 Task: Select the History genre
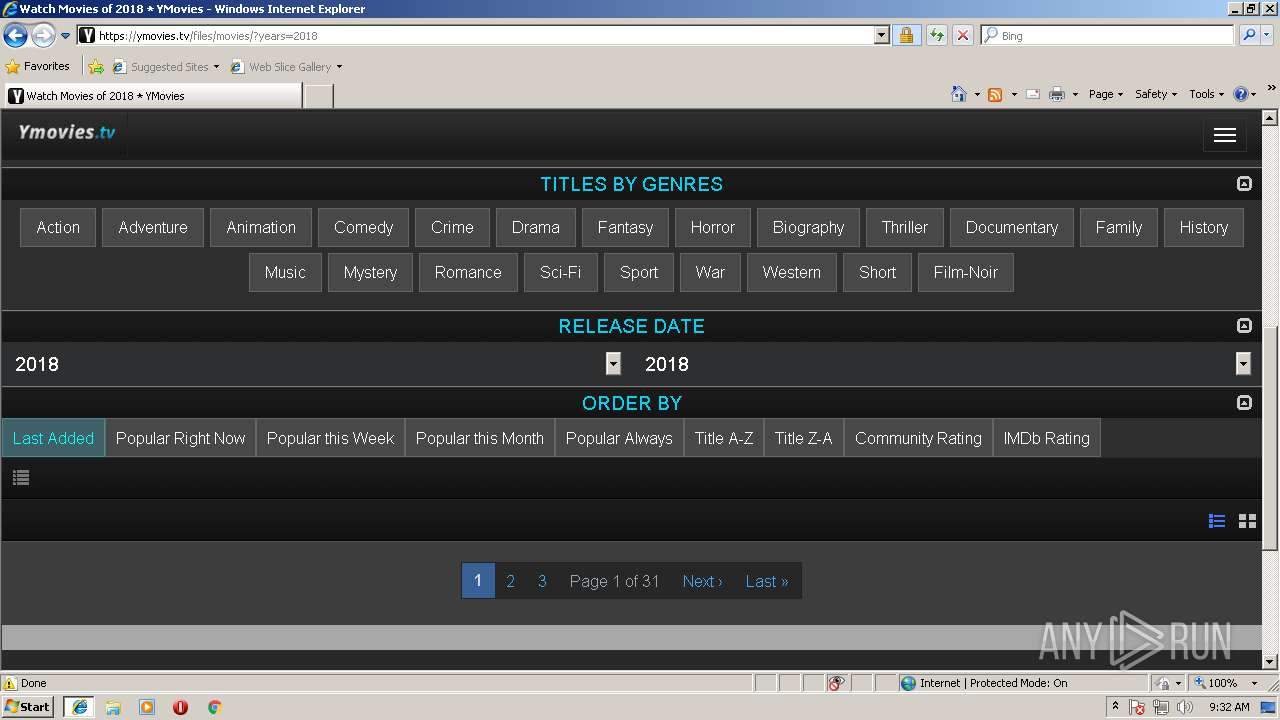pyautogui.click(x=1204, y=227)
